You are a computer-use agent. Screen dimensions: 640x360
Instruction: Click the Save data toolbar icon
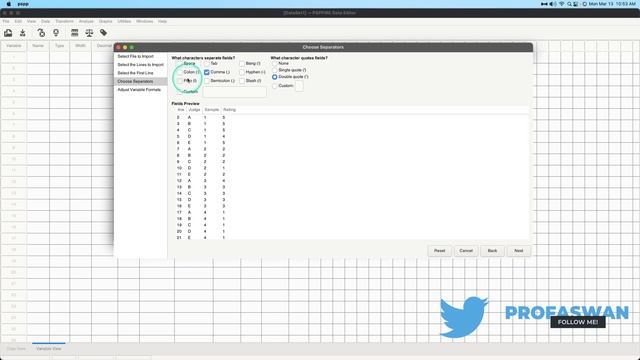click(x=23, y=33)
